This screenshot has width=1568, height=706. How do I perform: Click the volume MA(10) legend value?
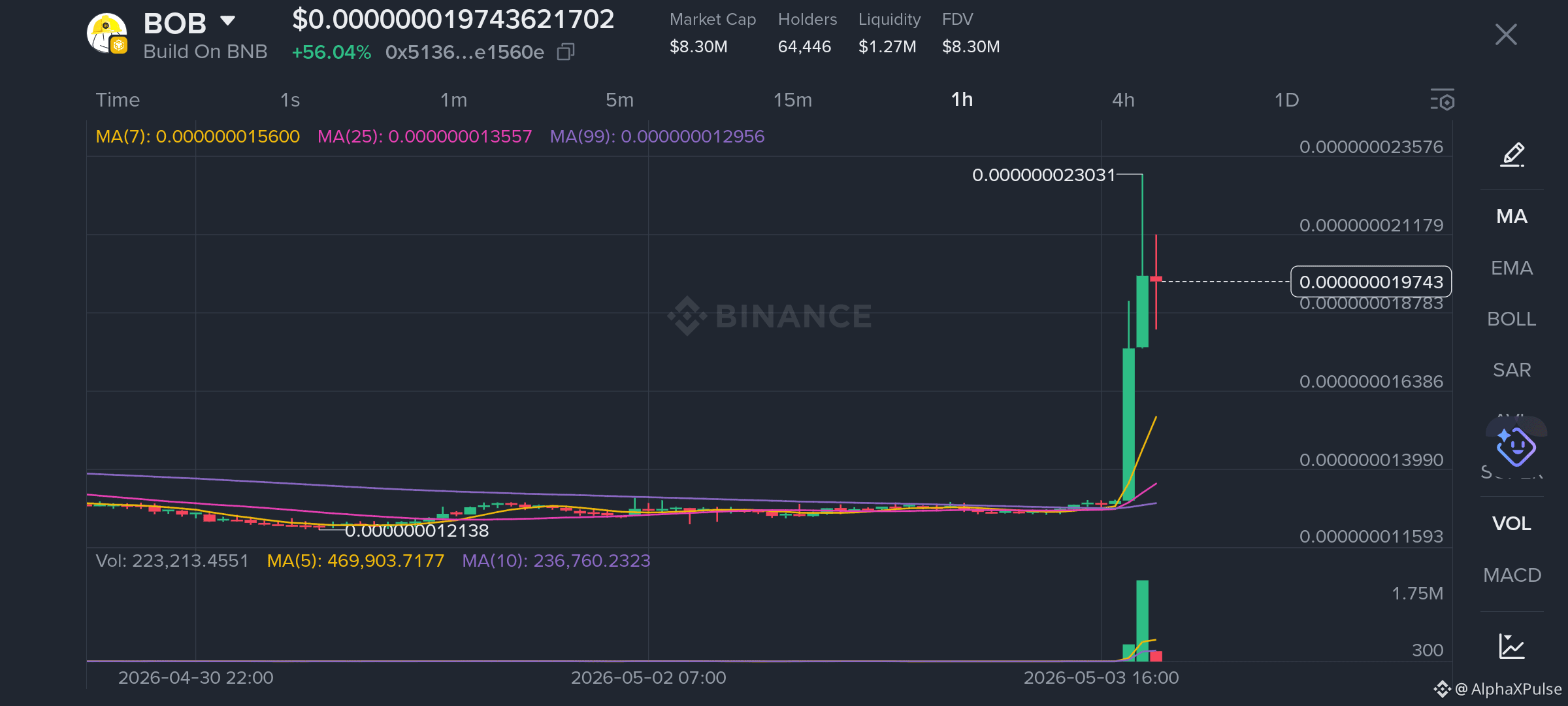tap(556, 561)
